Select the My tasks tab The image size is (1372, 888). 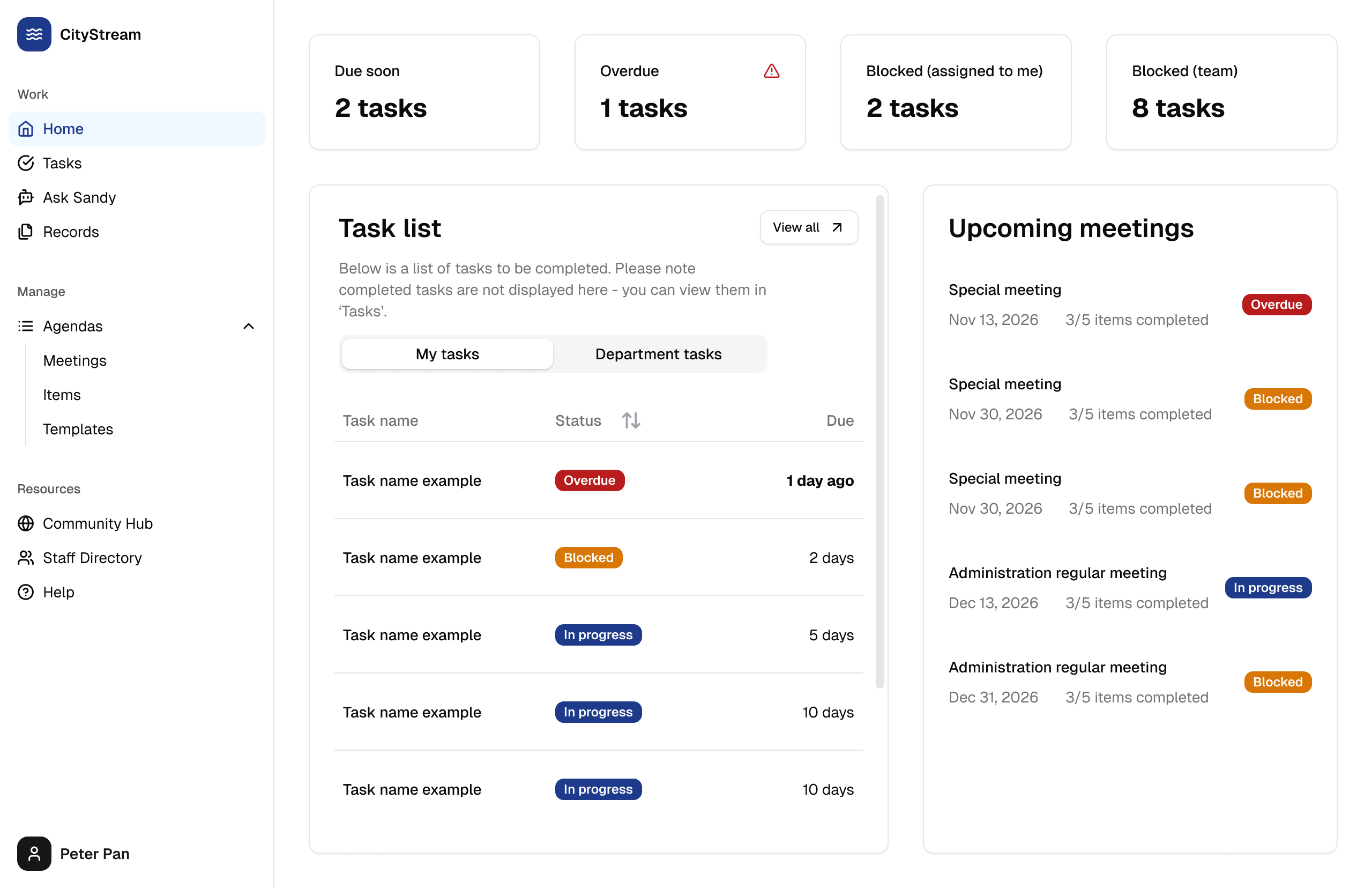coord(447,354)
